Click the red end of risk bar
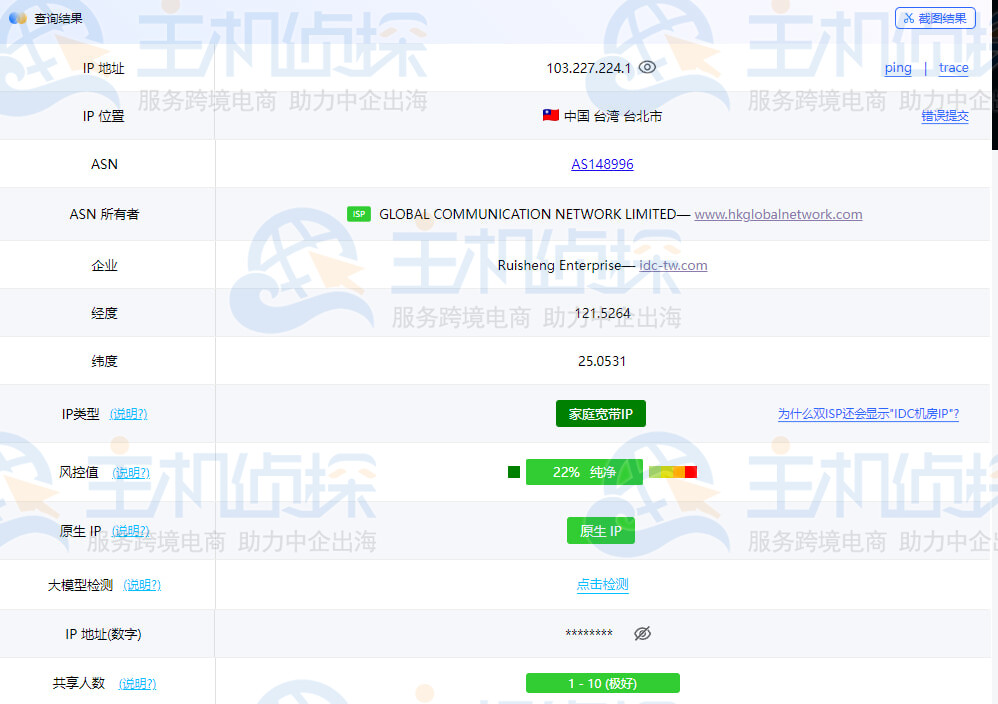 691,472
